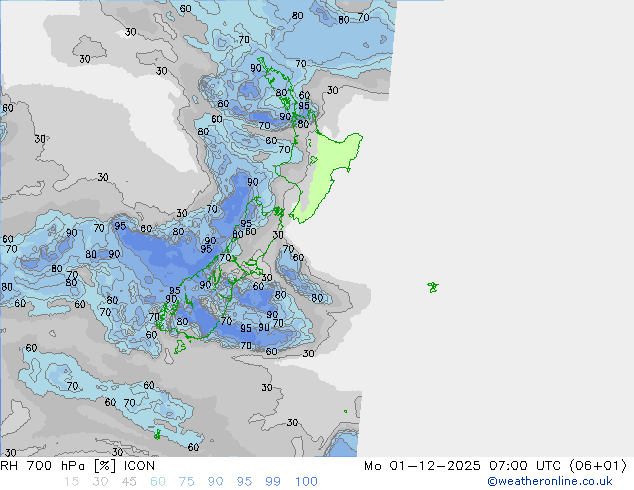Click the 'Mo 01-12-2025 07:00 UTC (06+01)' timestamp
Screen dimensions: 634x490
tap(495, 466)
